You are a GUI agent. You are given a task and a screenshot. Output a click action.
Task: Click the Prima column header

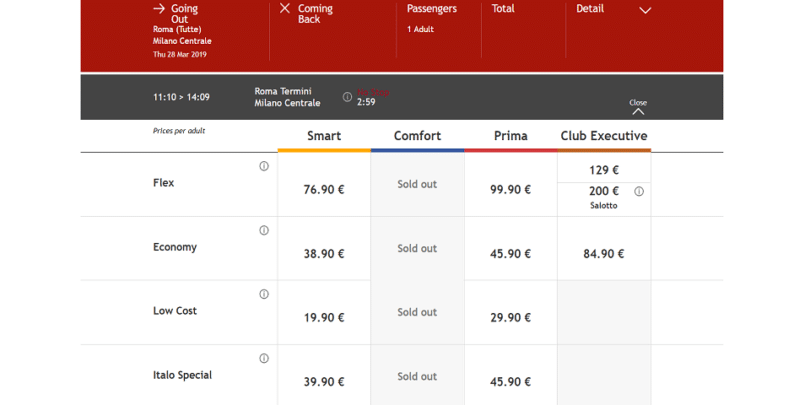tap(510, 136)
